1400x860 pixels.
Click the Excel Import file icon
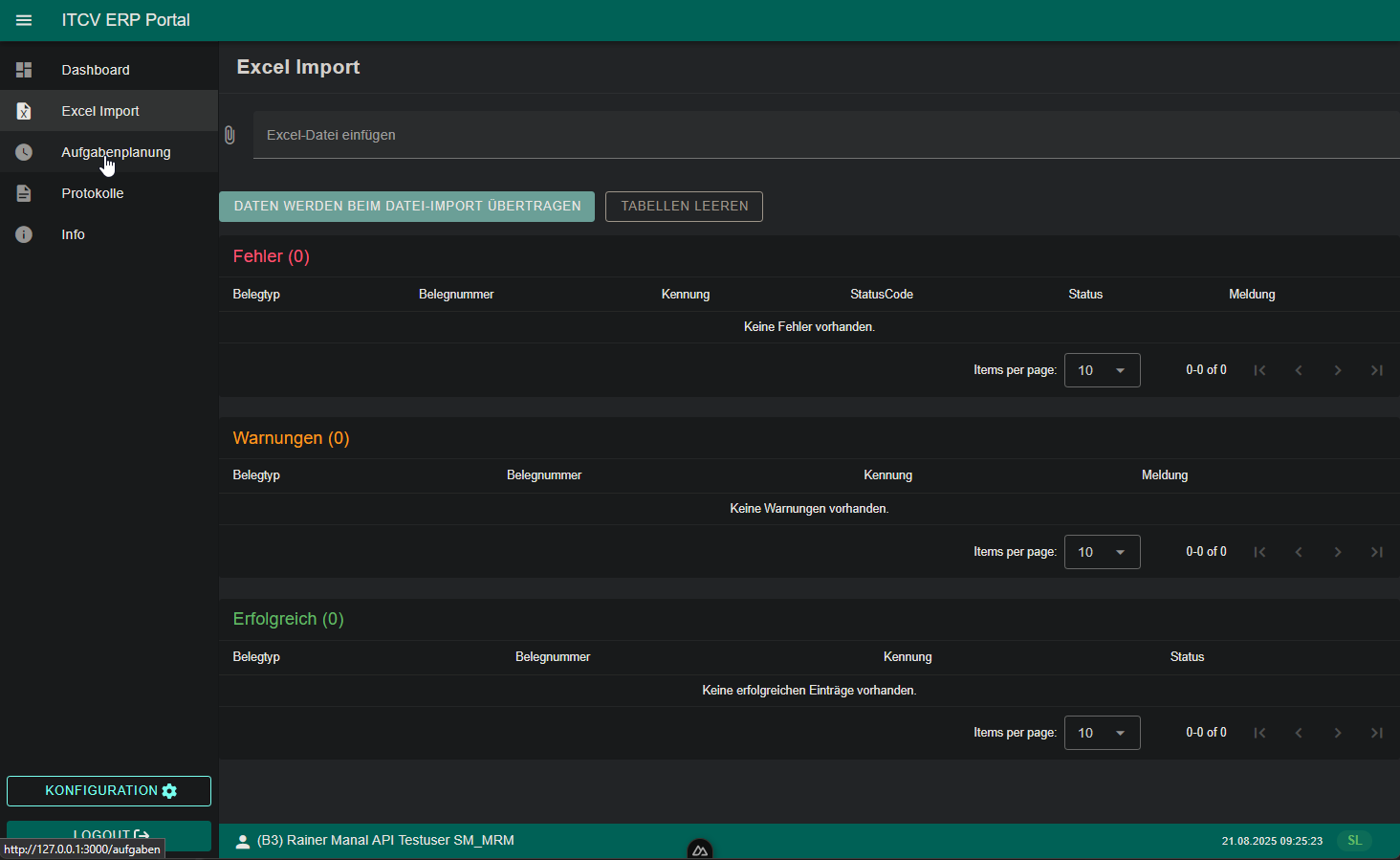tap(24, 111)
